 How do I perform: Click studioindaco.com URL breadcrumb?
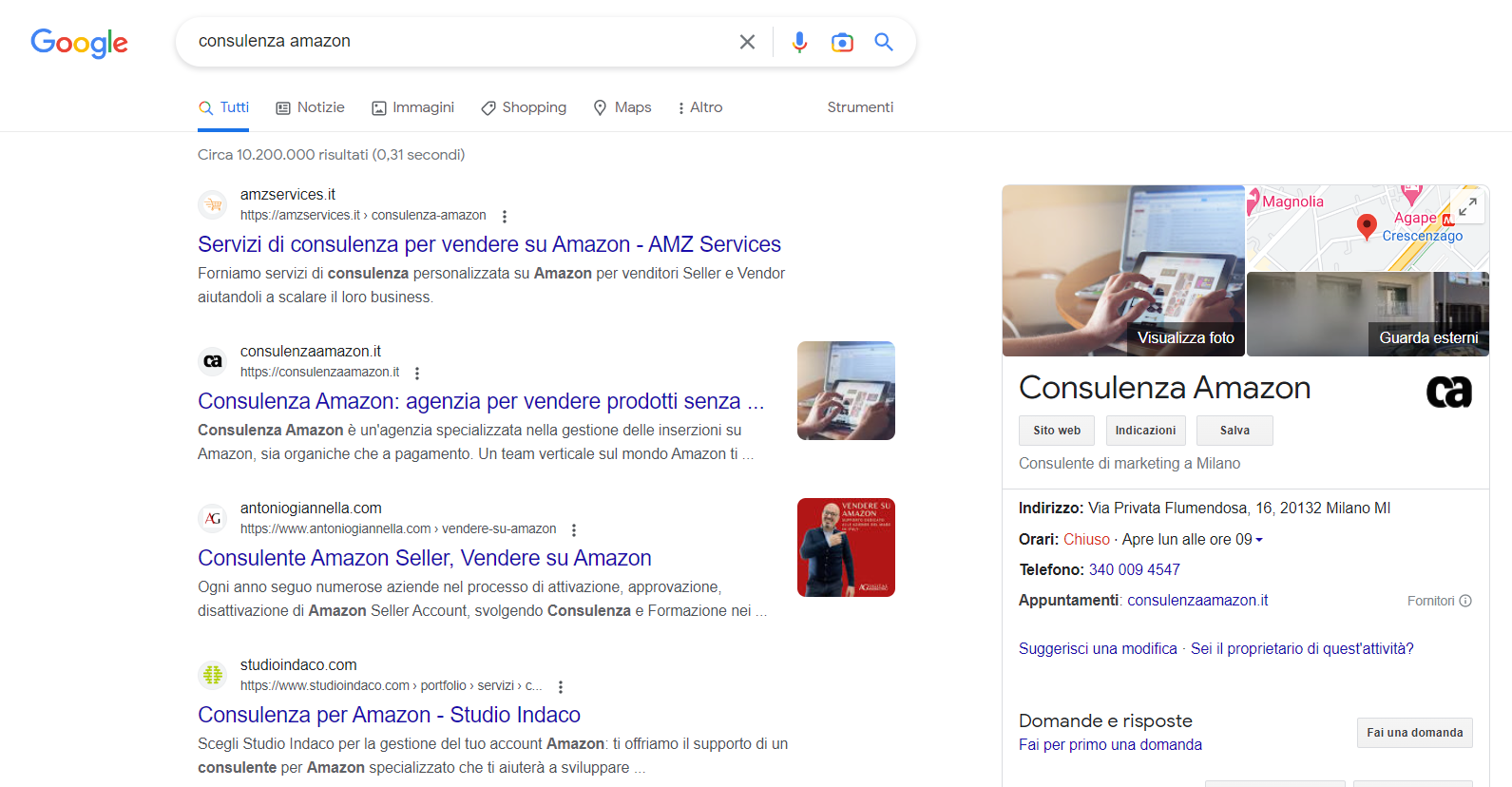392,685
